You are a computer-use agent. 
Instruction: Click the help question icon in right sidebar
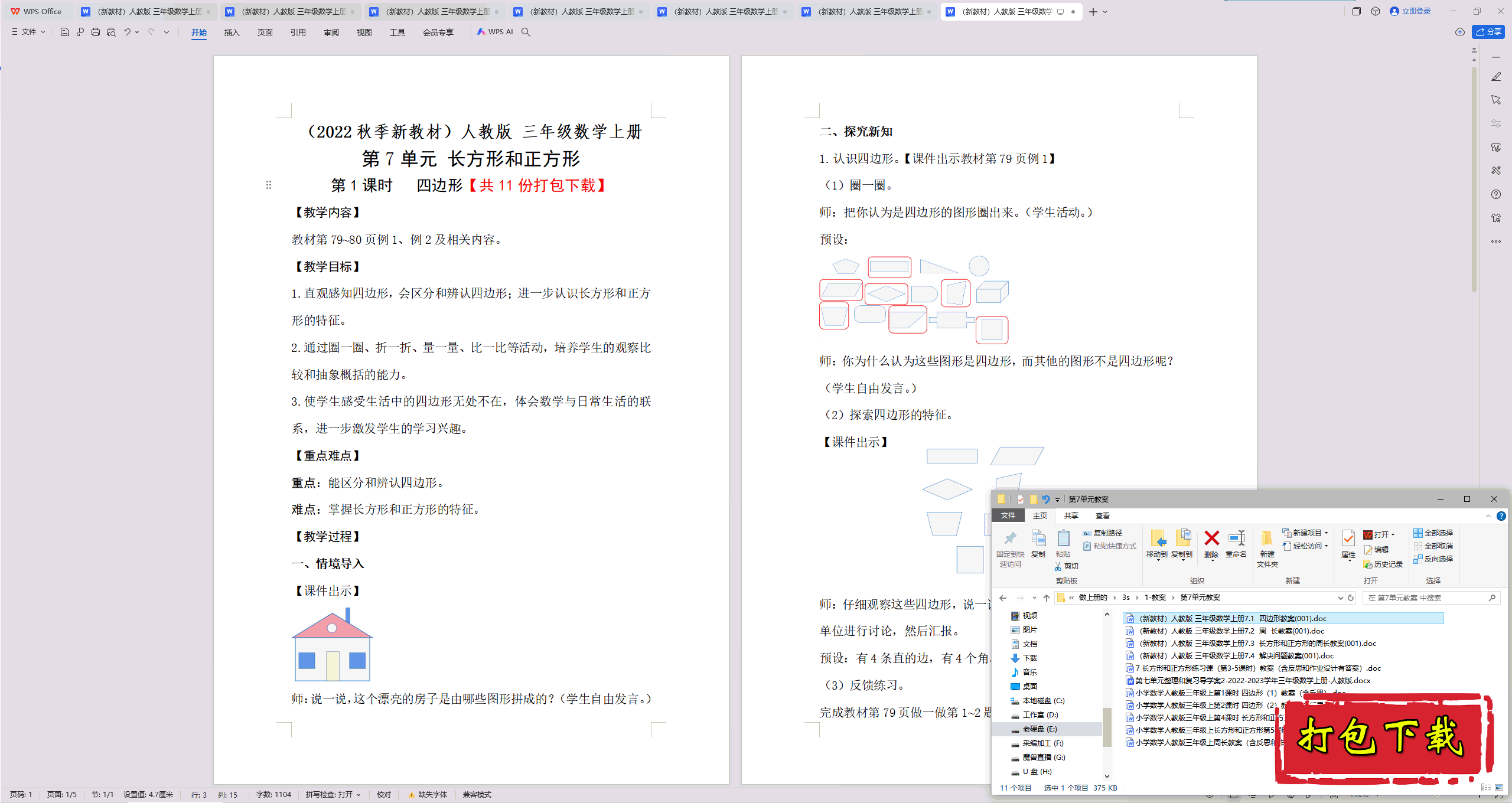pos(1496,194)
